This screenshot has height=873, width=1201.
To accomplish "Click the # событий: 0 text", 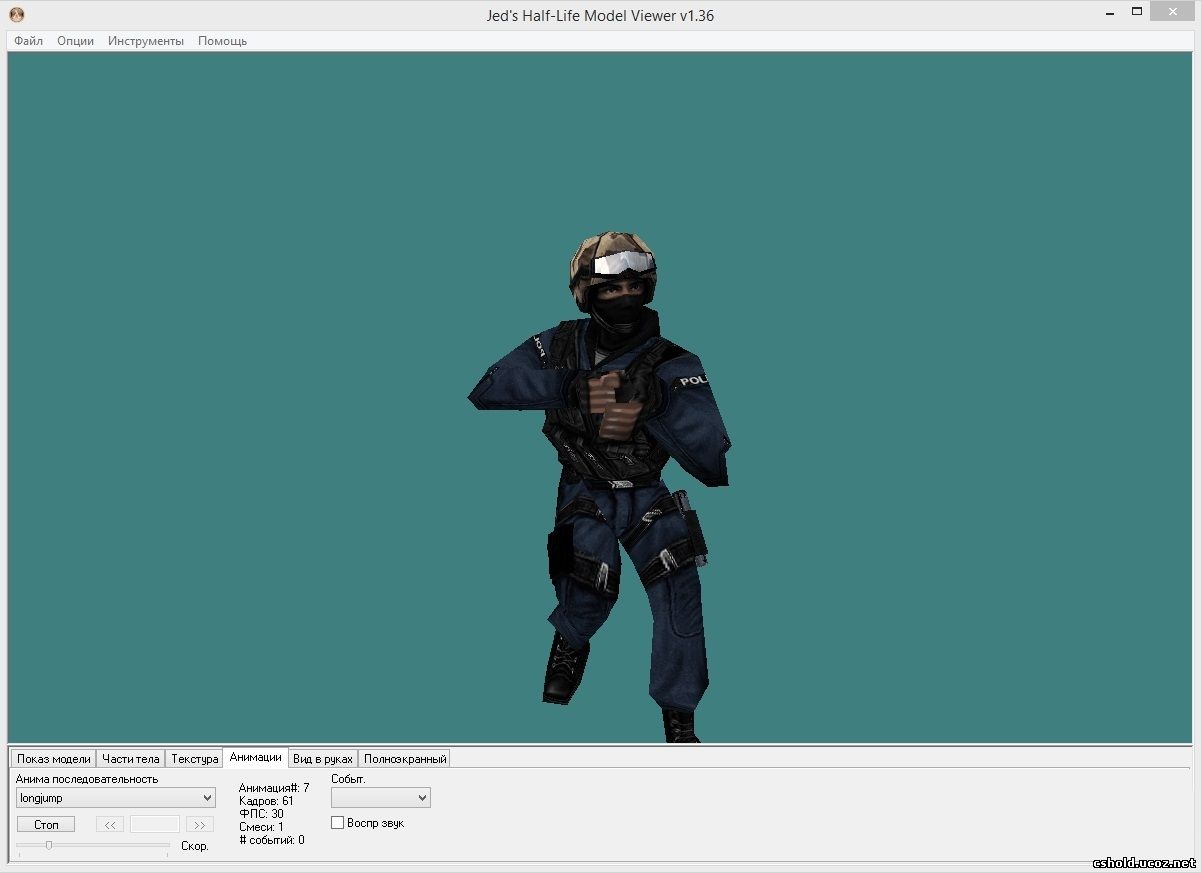I will 272,840.
